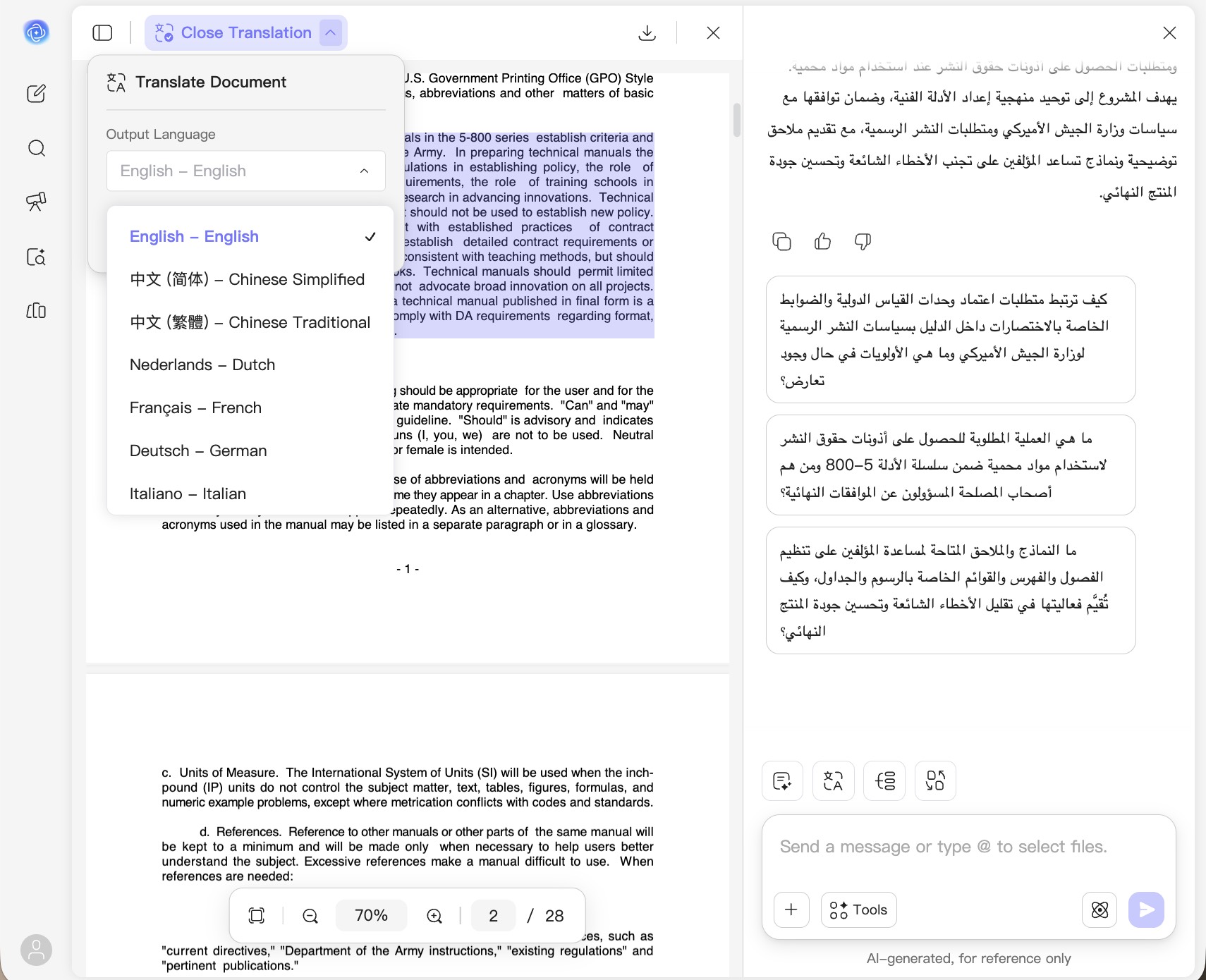The width and height of the screenshot is (1206, 980).
Task: Click the 'AI-generated, for reference only' notice
Action: pyautogui.click(x=968, y=958)
